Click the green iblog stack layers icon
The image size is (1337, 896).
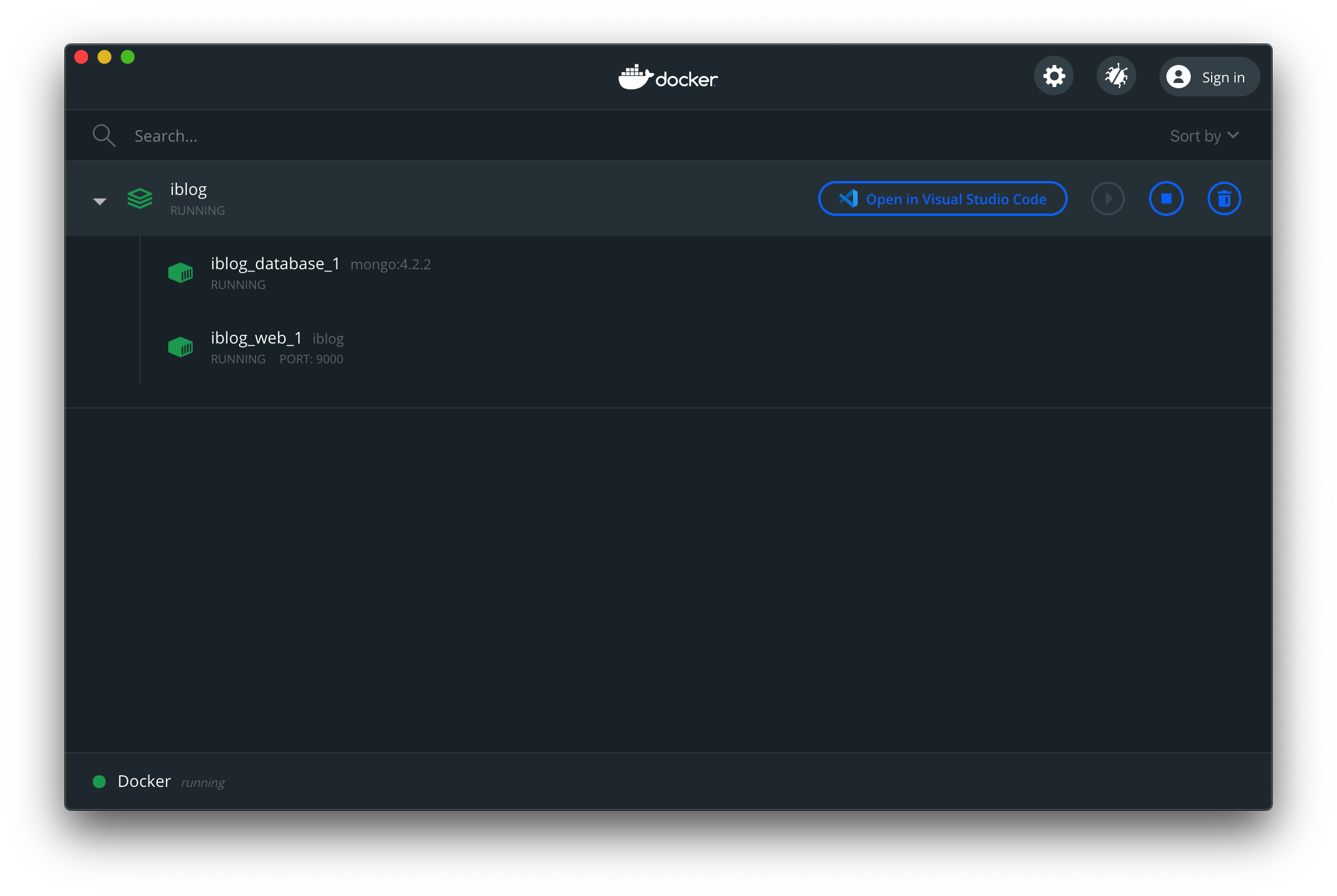pos(140,198)
